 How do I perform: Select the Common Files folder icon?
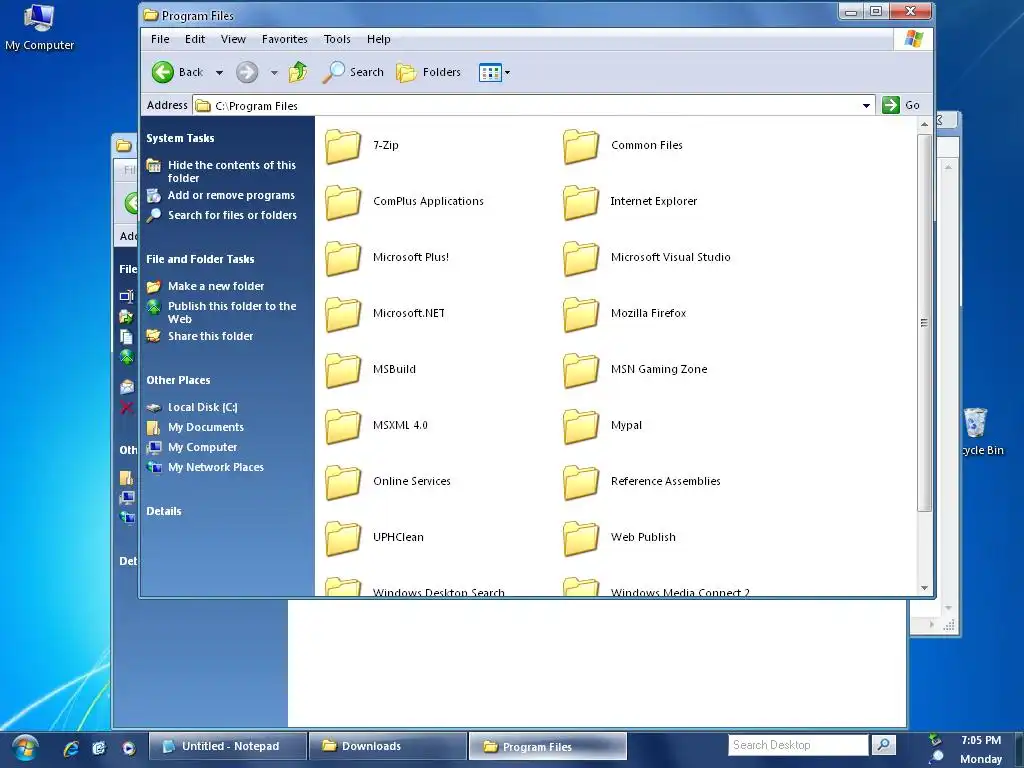pos(581,146)
